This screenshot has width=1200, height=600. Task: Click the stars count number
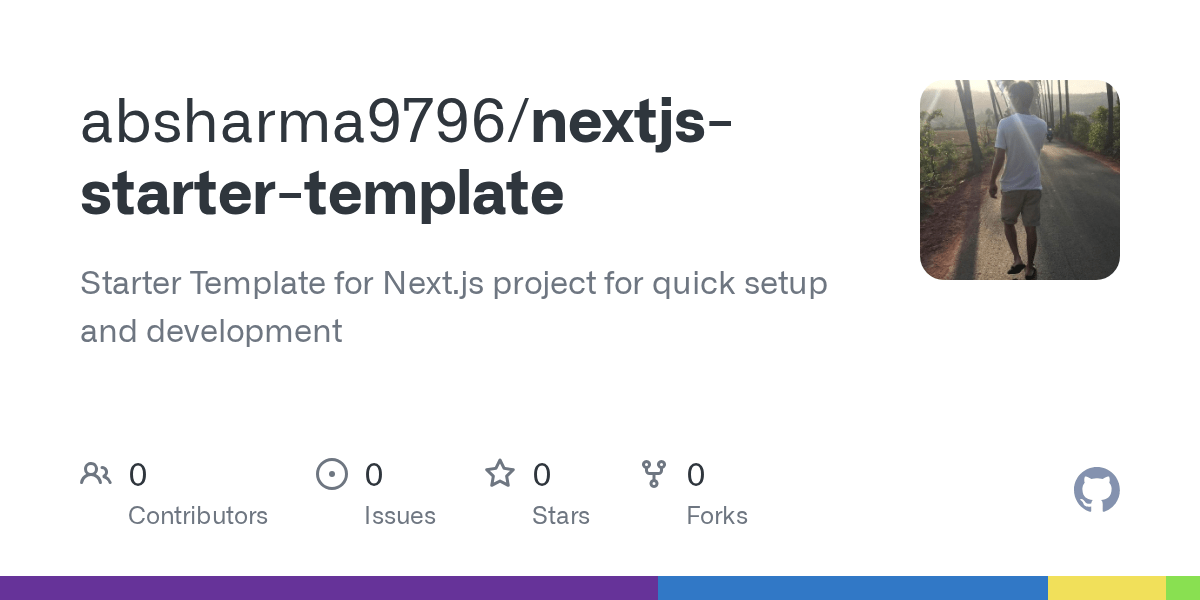pos(542,474)
